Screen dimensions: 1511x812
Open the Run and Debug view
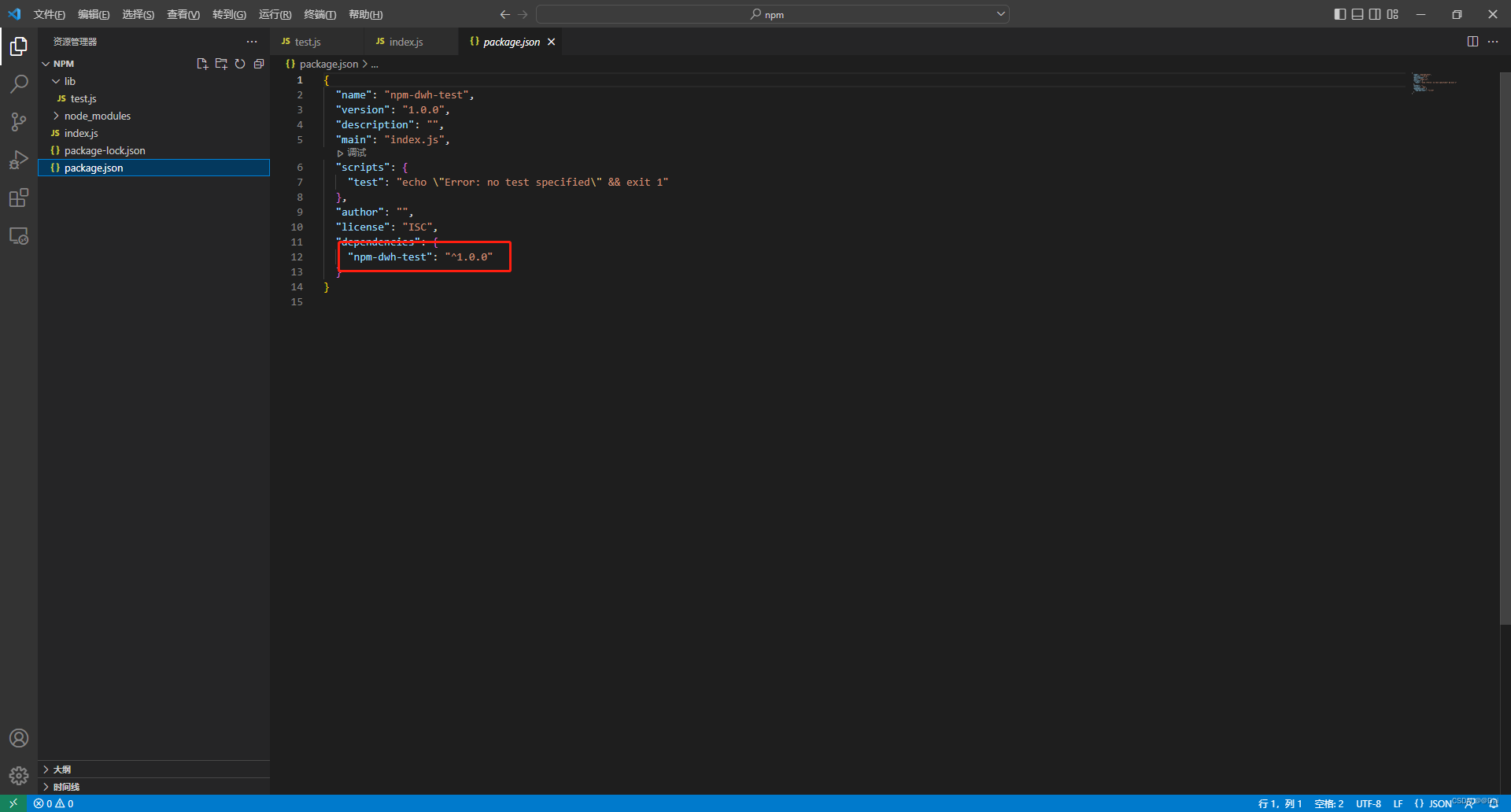19,160
